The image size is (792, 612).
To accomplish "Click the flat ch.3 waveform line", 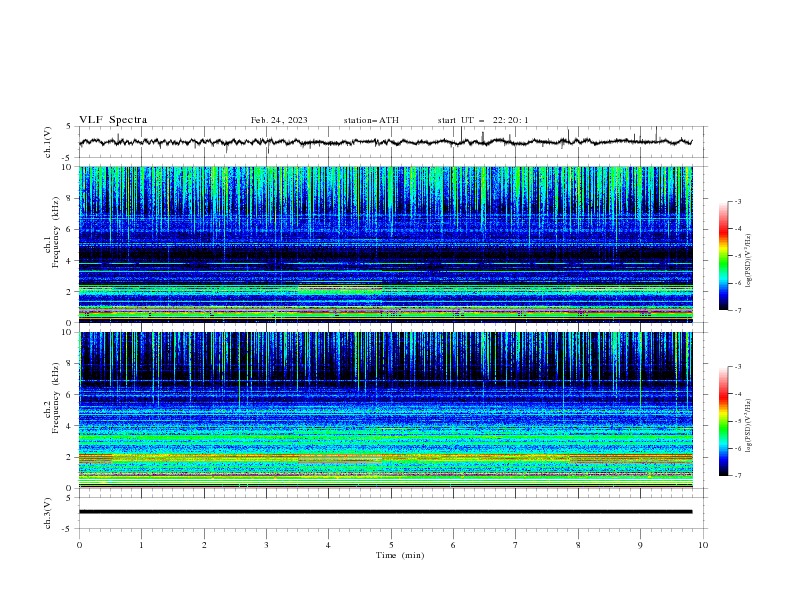I will coord(385,512).
